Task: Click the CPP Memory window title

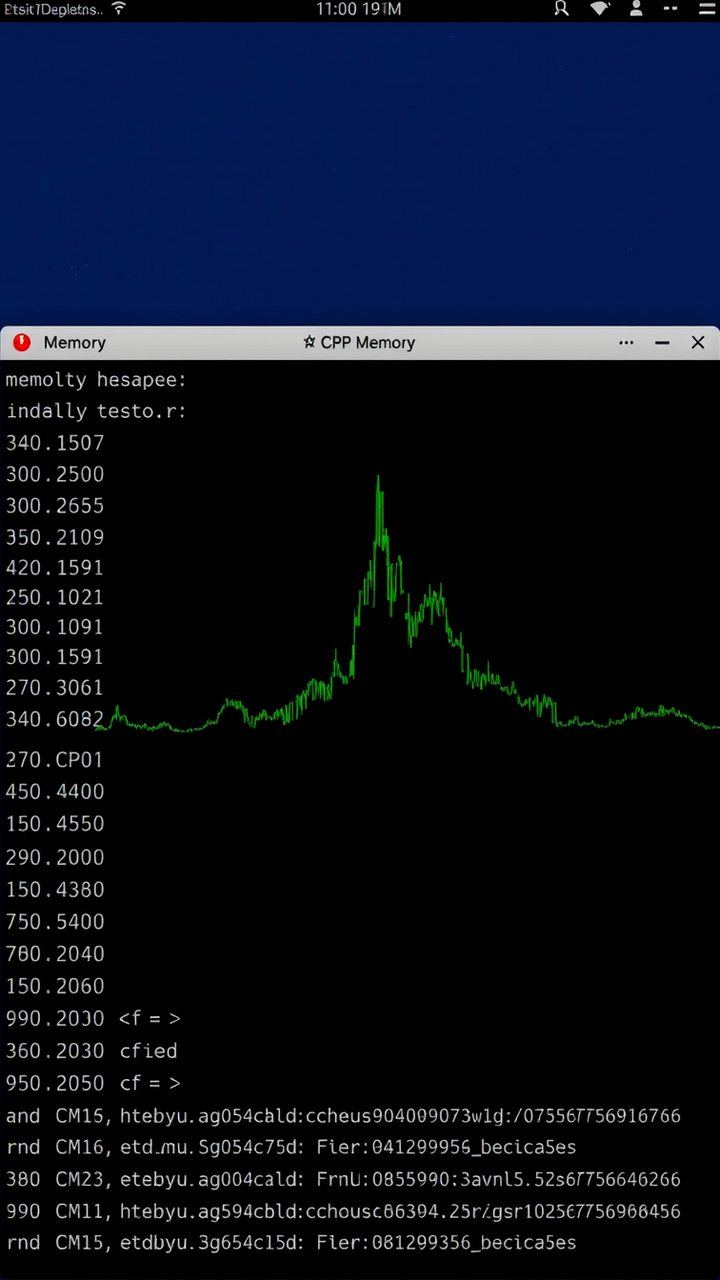Action: click(367, 342)
